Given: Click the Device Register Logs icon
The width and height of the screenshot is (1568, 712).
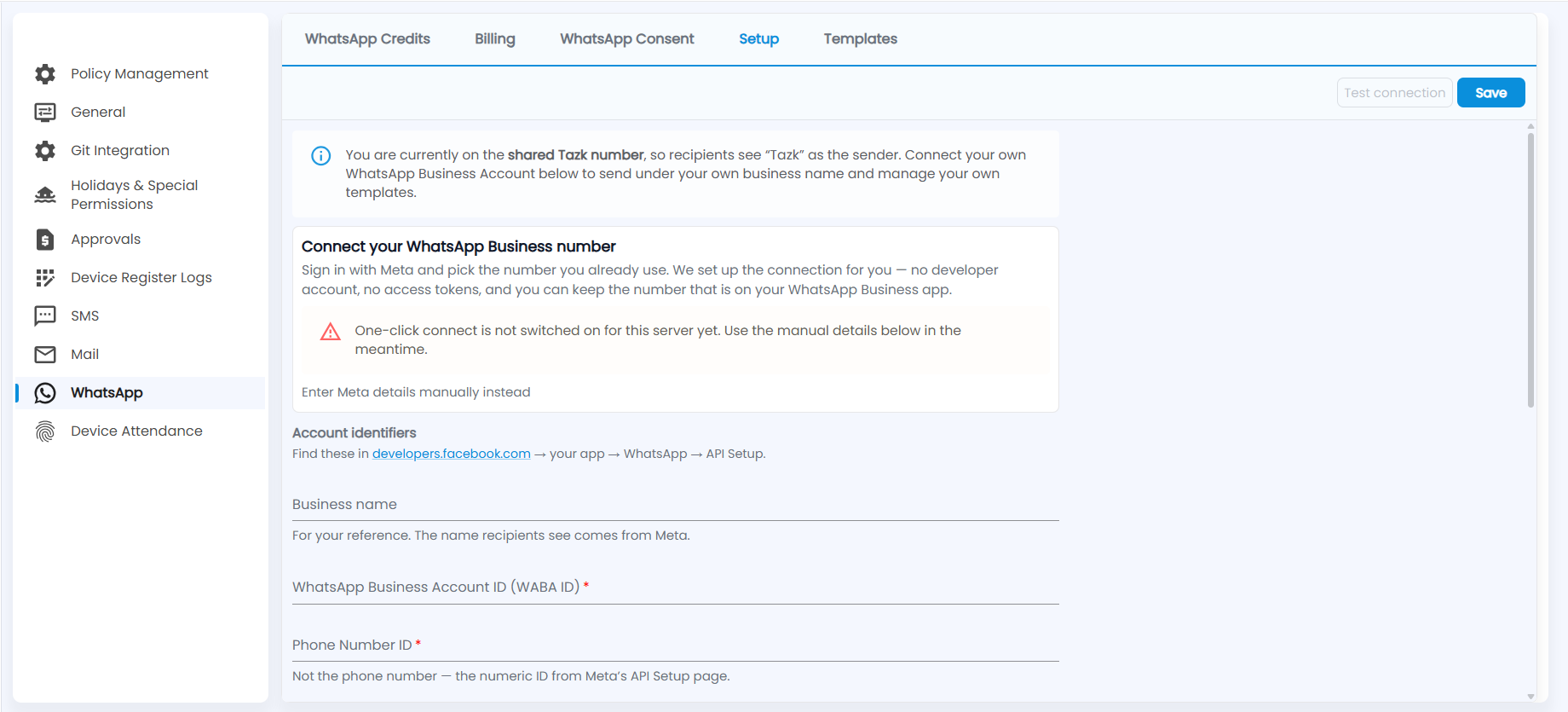Looking at the screenshot, I should click(x=45, y=278).
